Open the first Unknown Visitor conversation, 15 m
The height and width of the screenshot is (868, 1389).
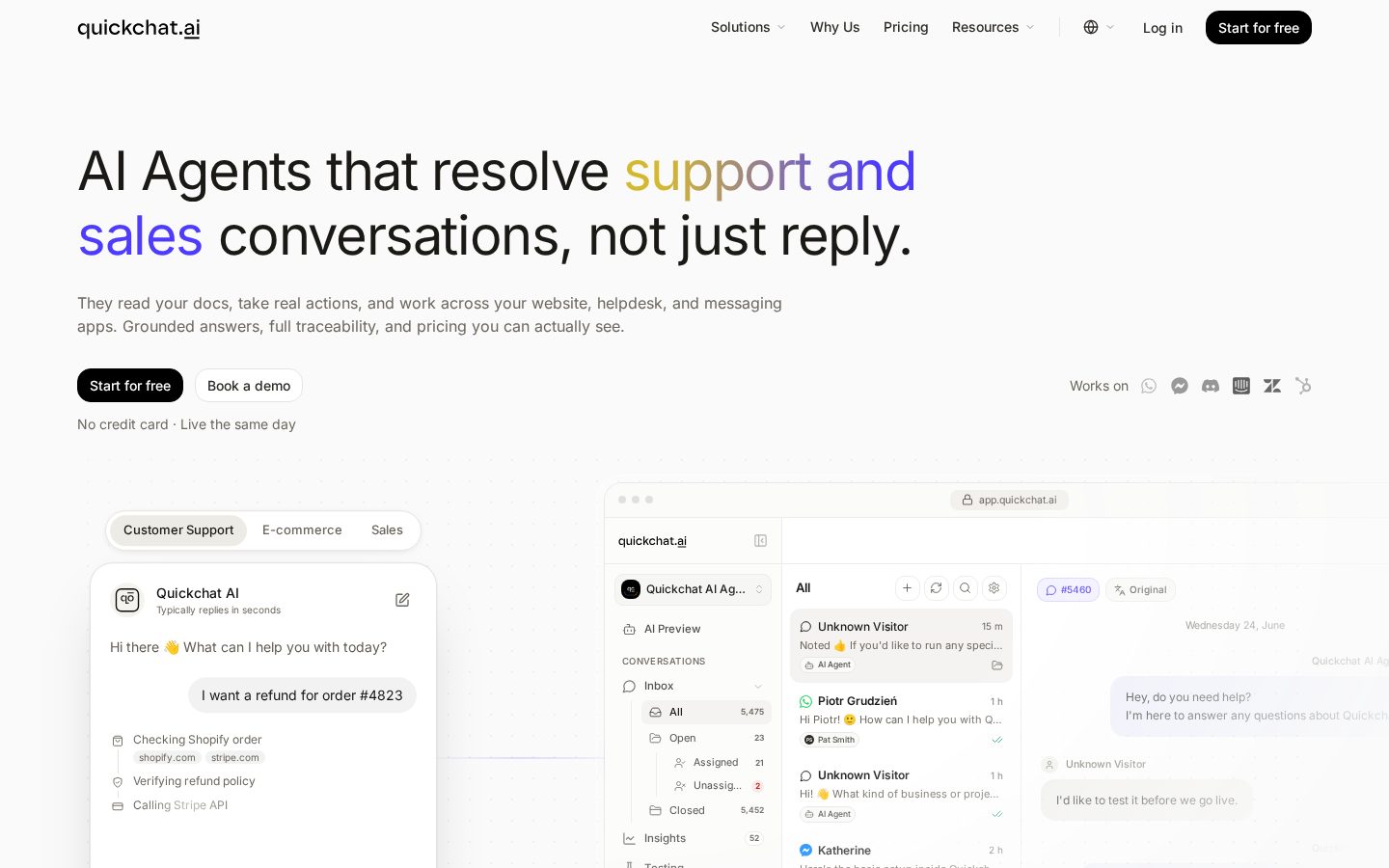[901, 645]
